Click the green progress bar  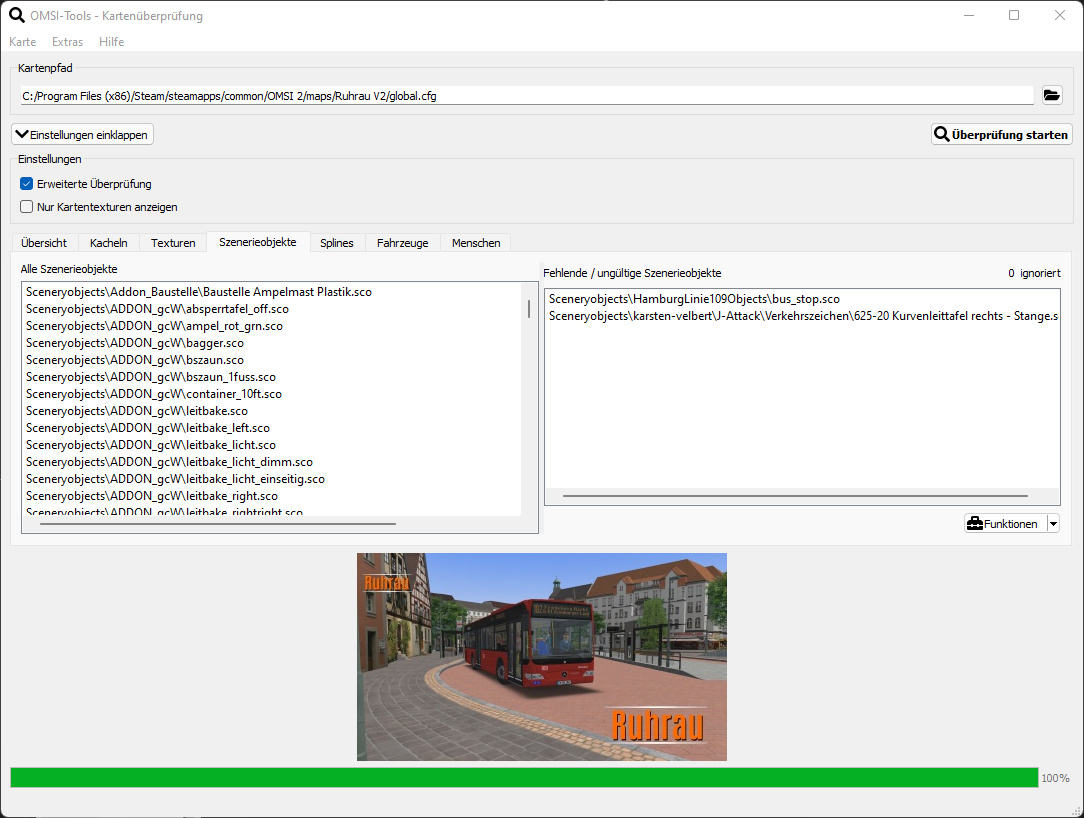524,778
